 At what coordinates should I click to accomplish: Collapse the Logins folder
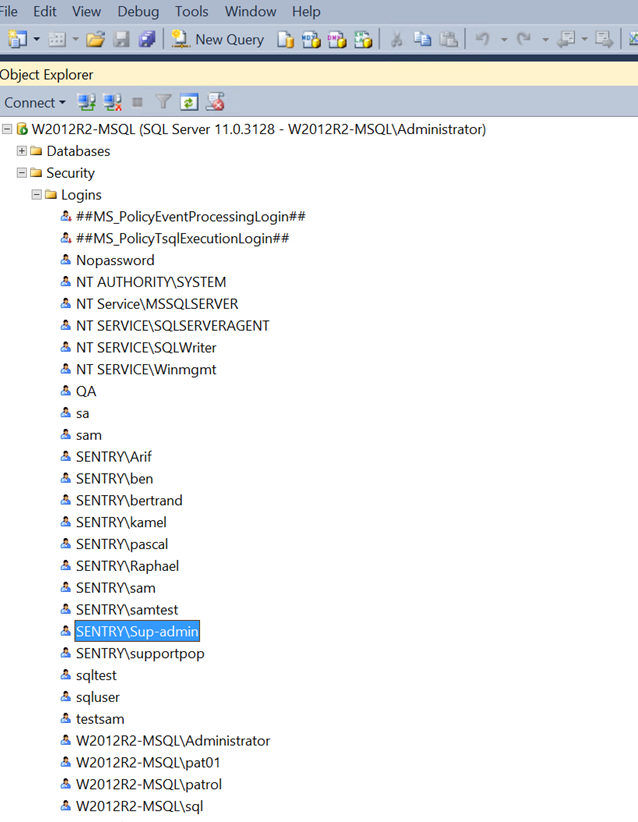(x=36, y=194)
